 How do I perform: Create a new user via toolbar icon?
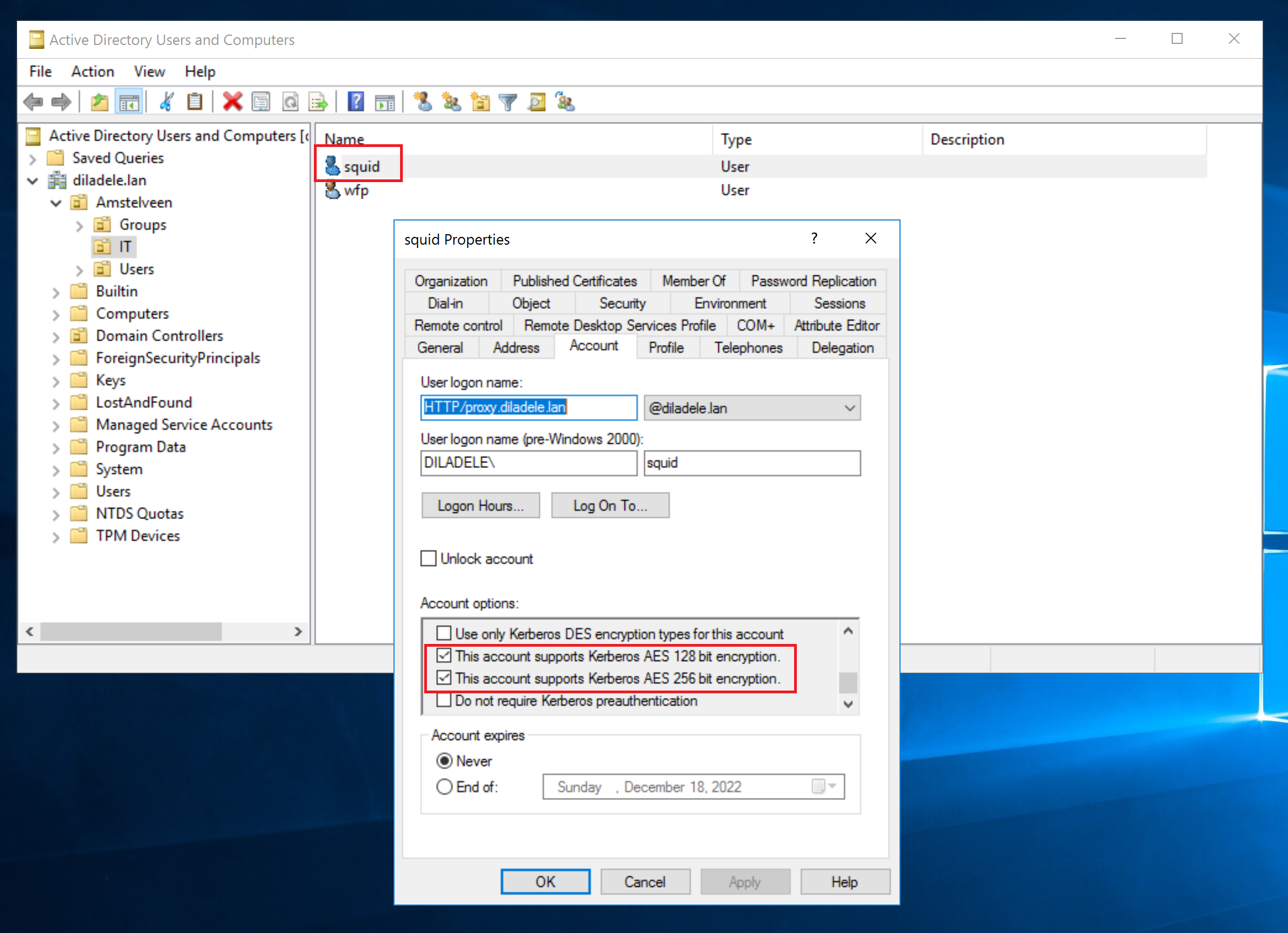pyautogui.click(x=423, y=102)
